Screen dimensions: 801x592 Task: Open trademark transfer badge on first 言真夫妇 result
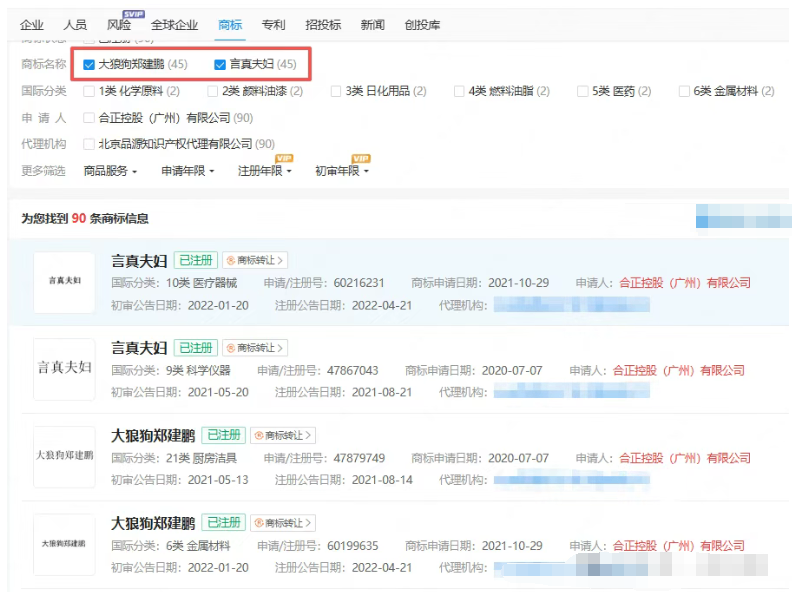tap(254, 261)
